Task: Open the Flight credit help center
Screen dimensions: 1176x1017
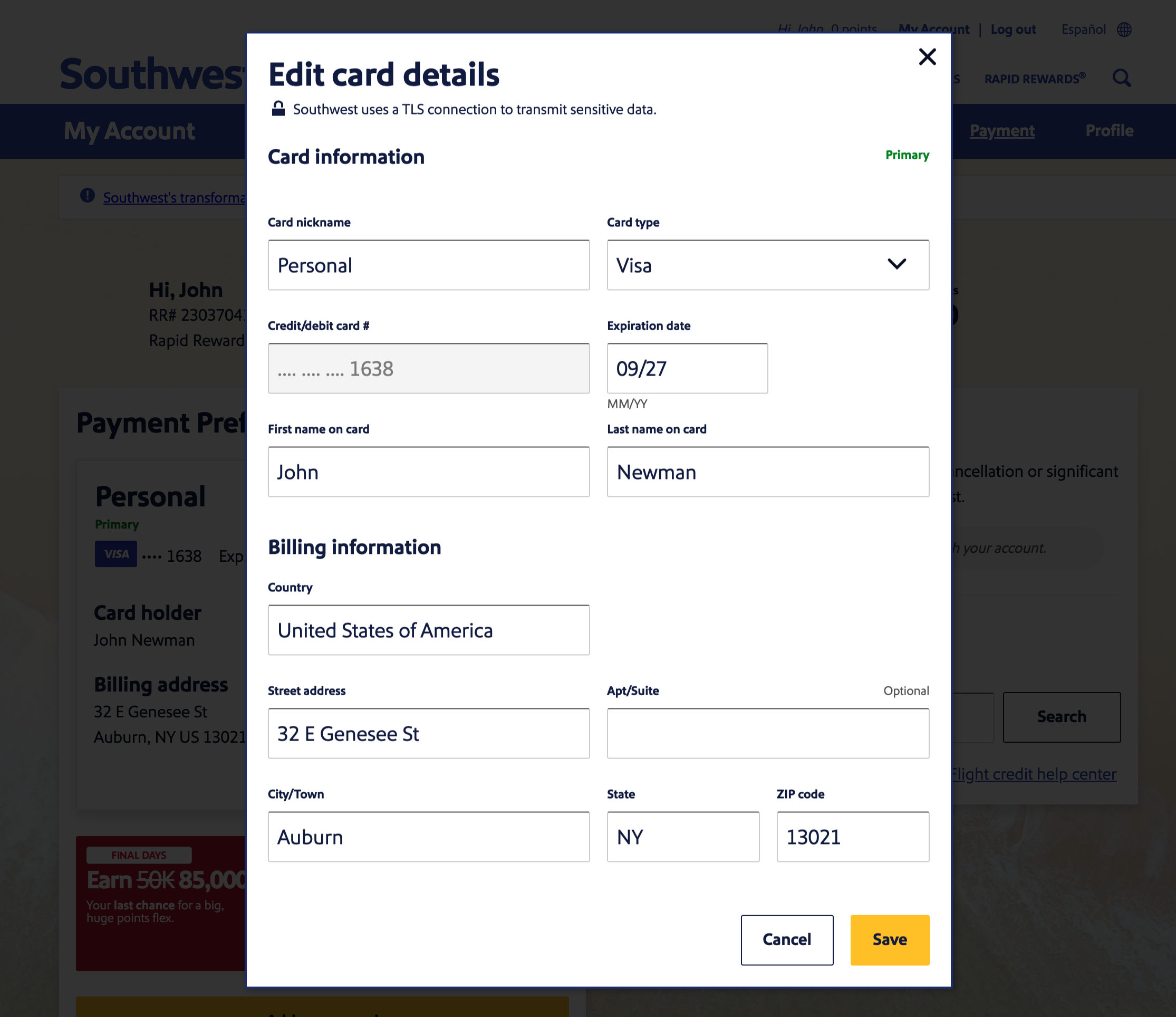Action: (1034, 774)
